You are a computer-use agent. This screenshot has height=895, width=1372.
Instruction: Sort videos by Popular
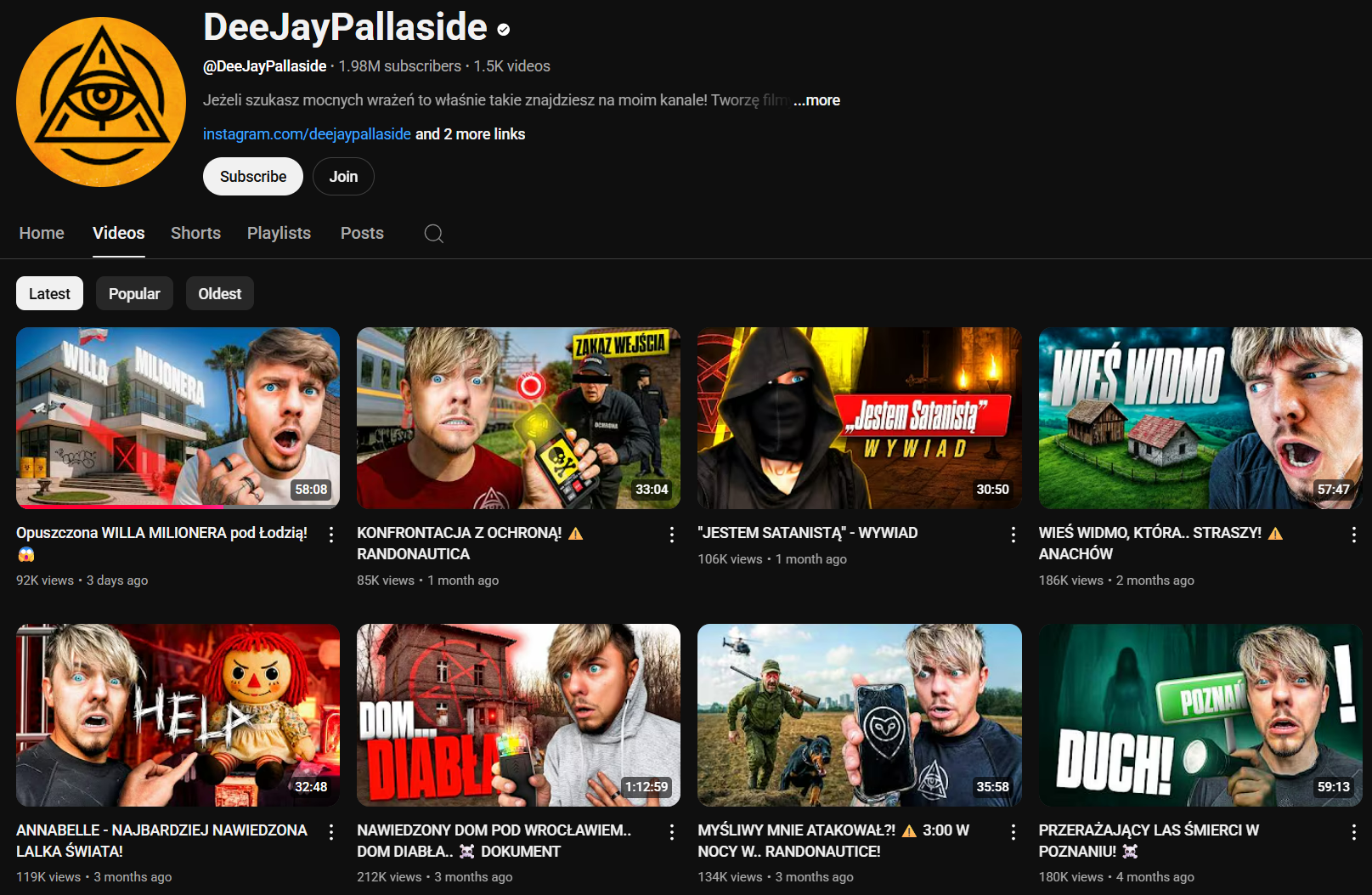tap(134, 294)
